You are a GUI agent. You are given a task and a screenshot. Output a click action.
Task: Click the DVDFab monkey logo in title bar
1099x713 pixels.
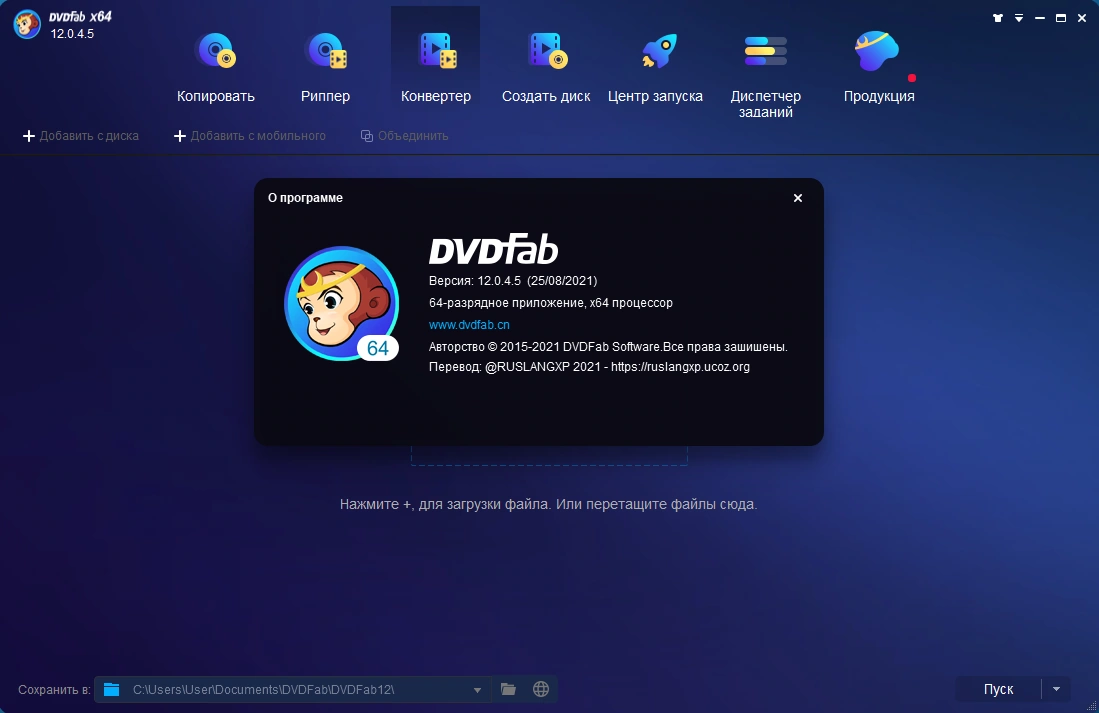(x=27, y=25)
